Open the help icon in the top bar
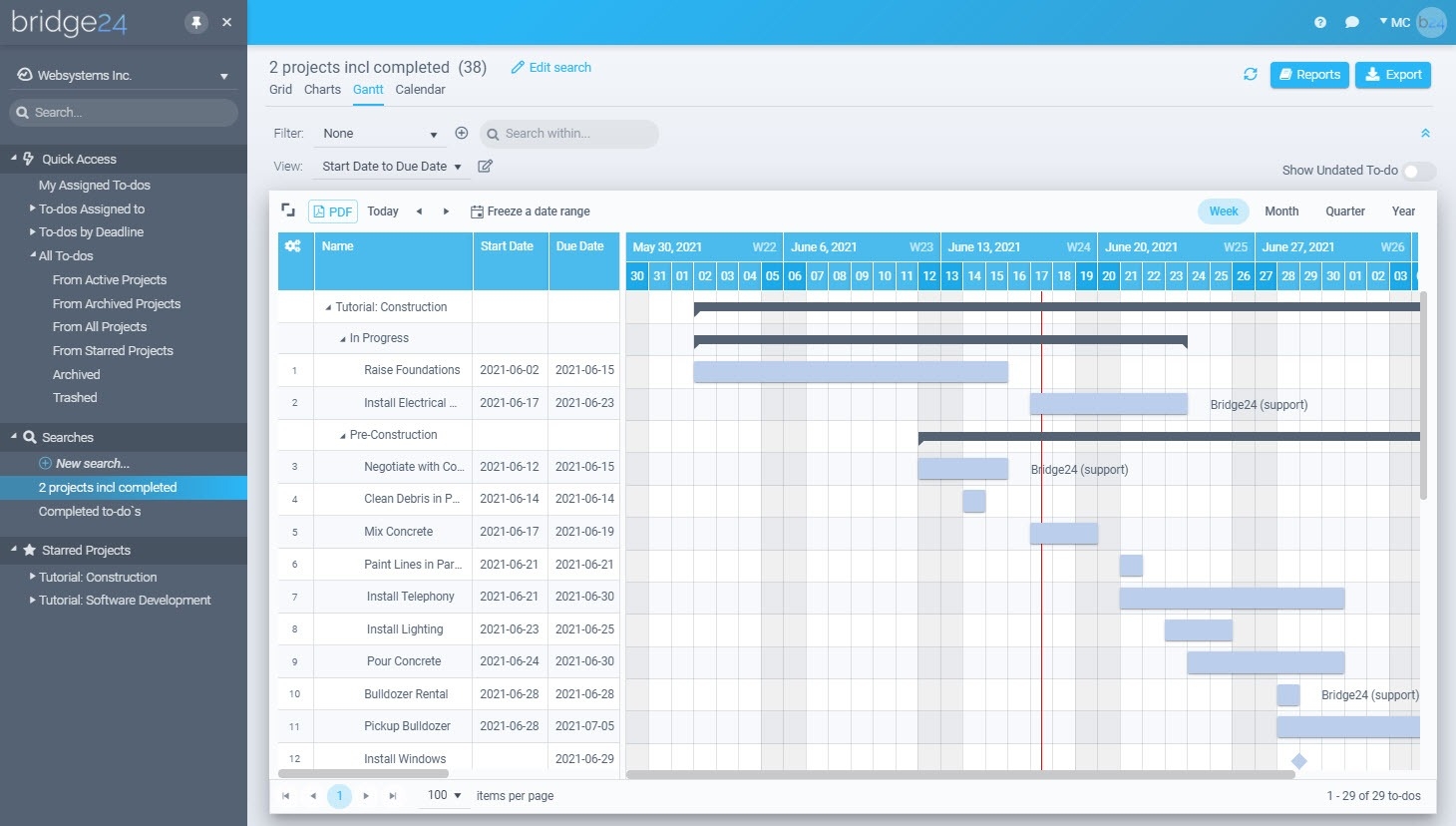1456x826 pixels. pos(1318,21)
